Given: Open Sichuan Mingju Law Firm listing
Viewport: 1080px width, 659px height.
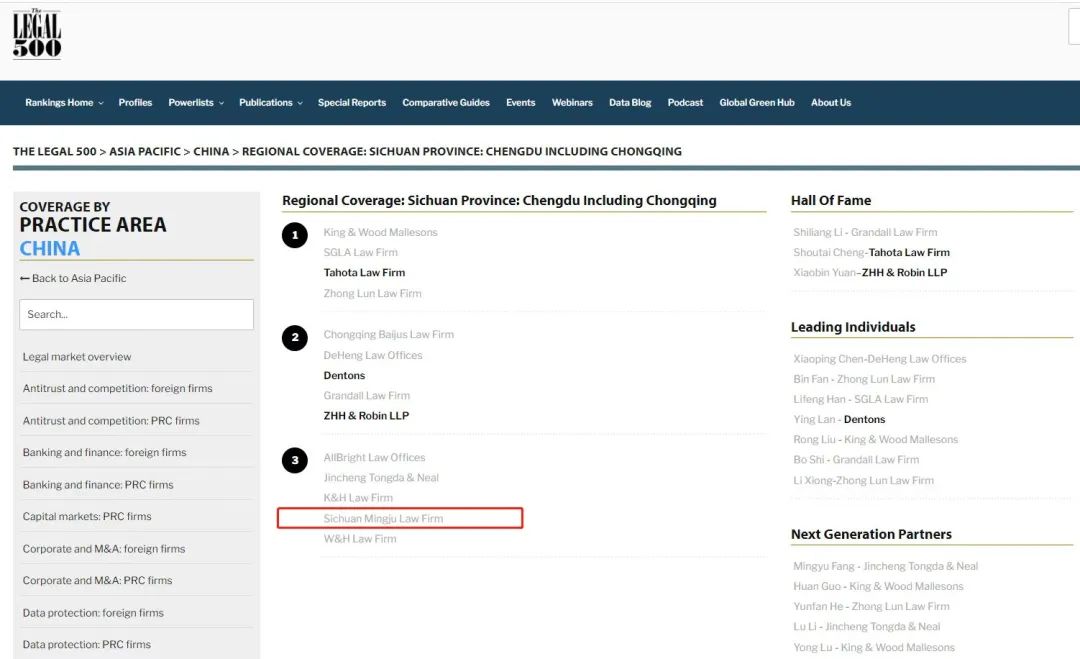Looking at the screenshot, I should [383, 519].
